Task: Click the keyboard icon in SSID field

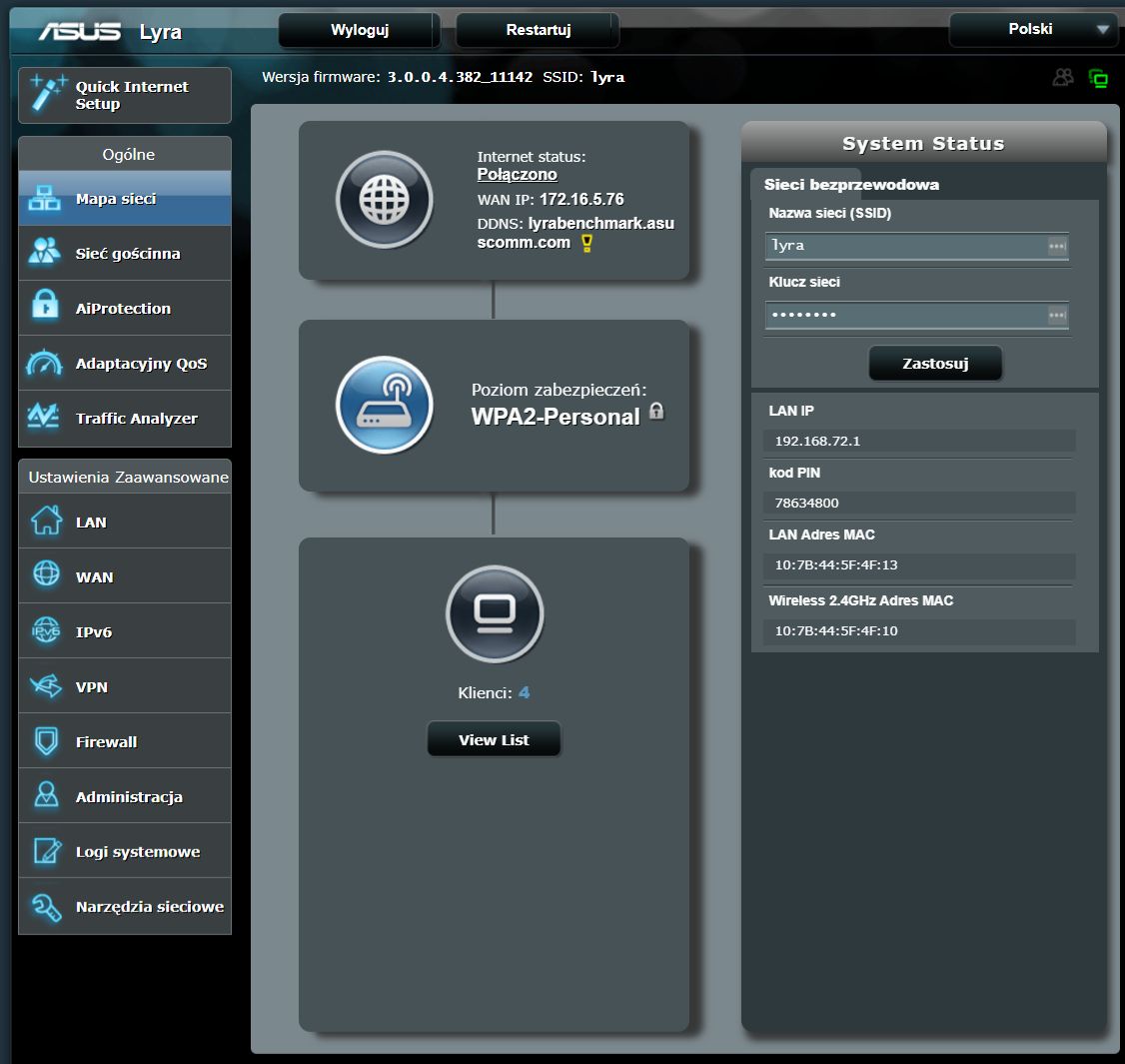Action: (x=1057, y=246)
